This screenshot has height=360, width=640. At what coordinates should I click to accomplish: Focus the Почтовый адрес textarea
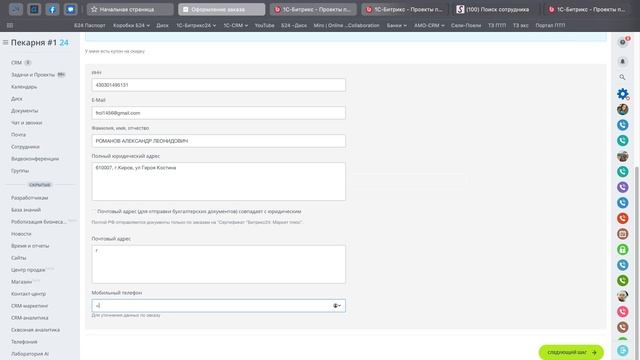pos(218,264)
